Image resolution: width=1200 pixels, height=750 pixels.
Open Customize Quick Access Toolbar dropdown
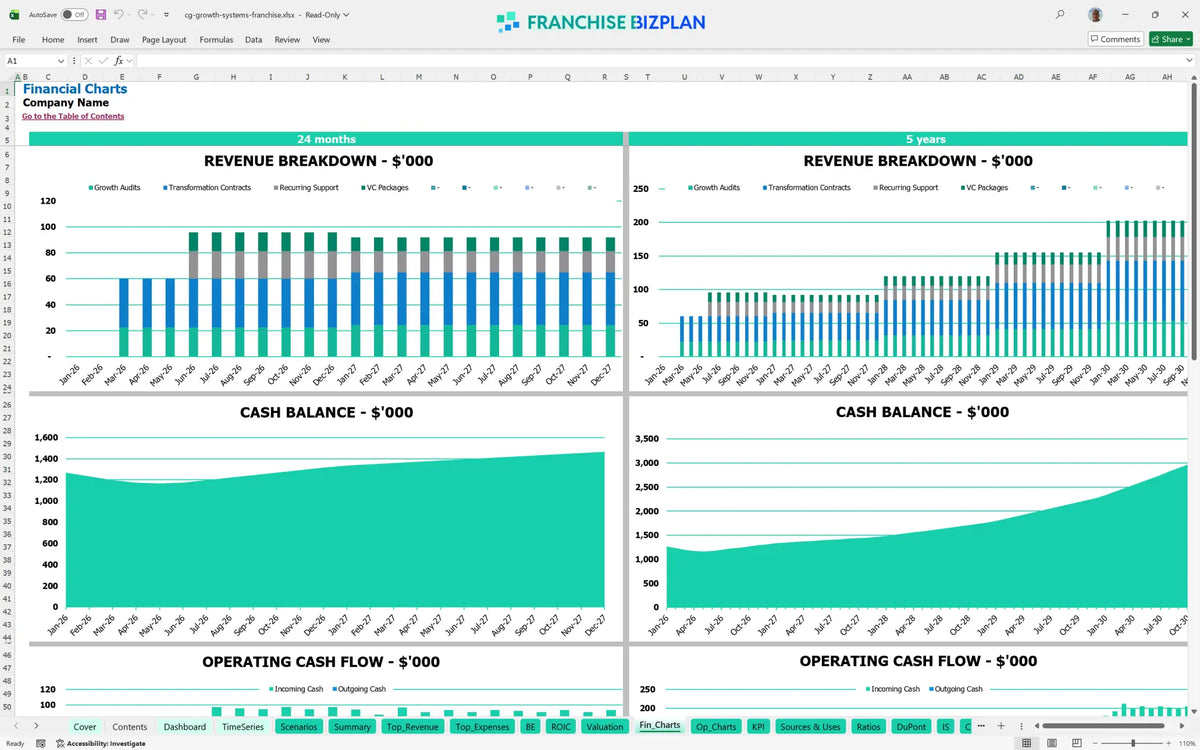tap(167, 15)
